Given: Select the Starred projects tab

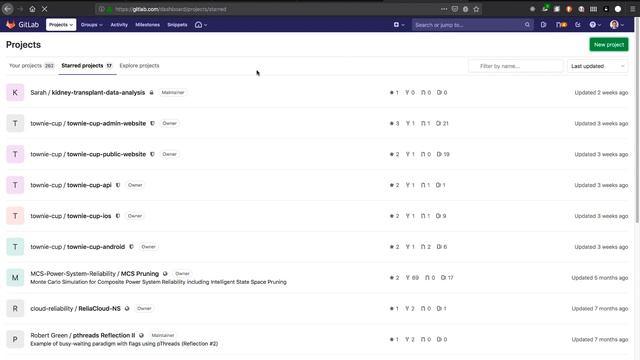Looking at the screenshot, I should click(x=87, y=66).
